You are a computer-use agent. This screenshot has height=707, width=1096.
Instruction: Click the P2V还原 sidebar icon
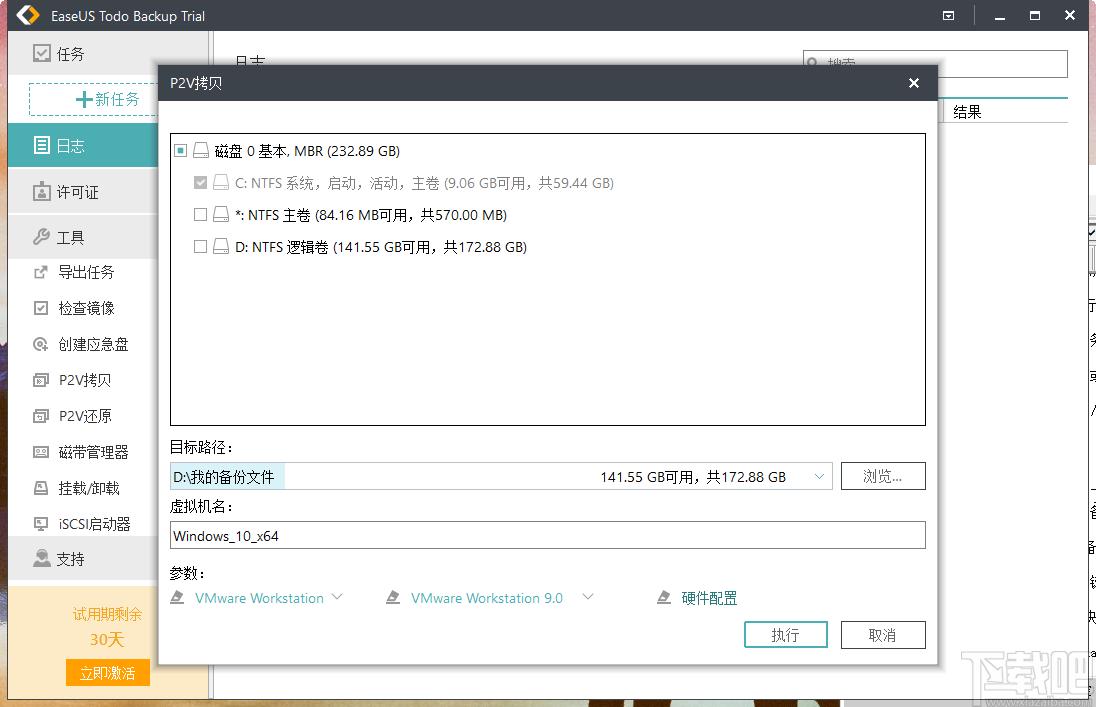click(41, 416)
